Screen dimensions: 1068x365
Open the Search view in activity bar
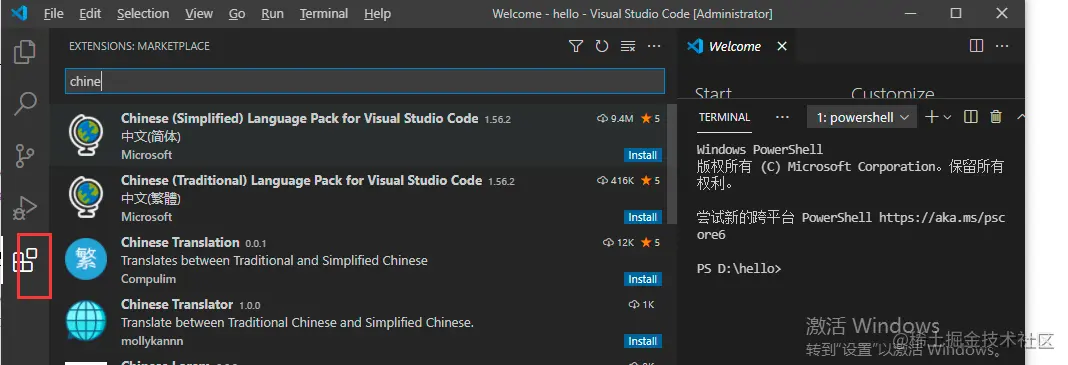pos(25,104)
